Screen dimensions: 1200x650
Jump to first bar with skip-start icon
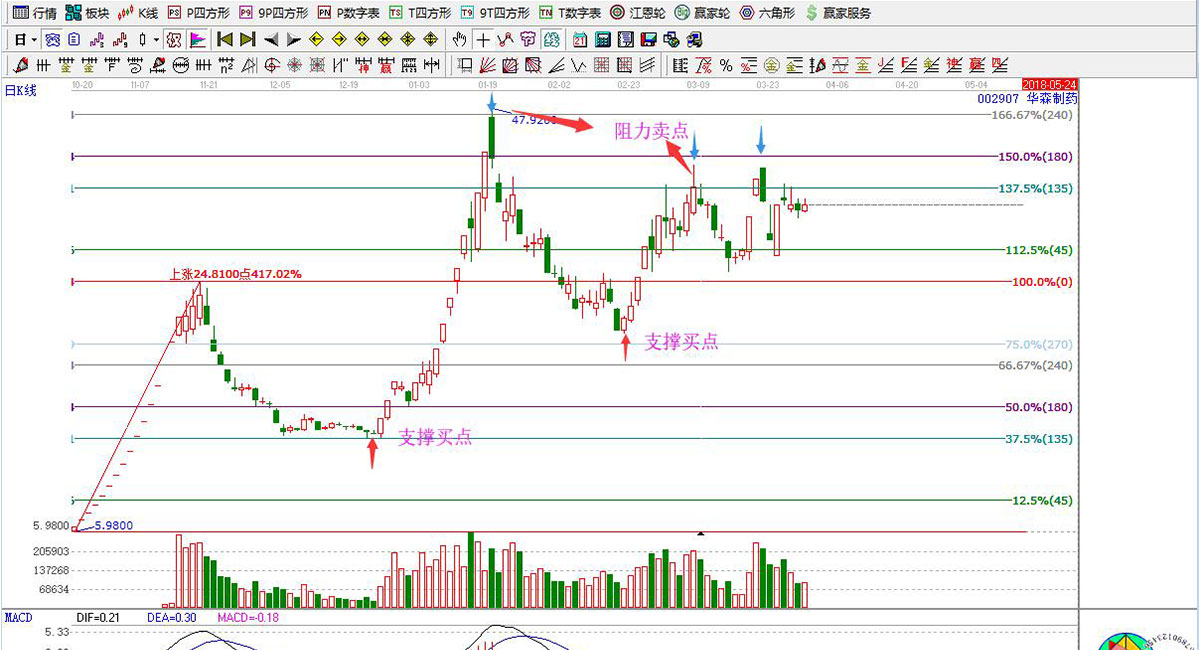224,40
